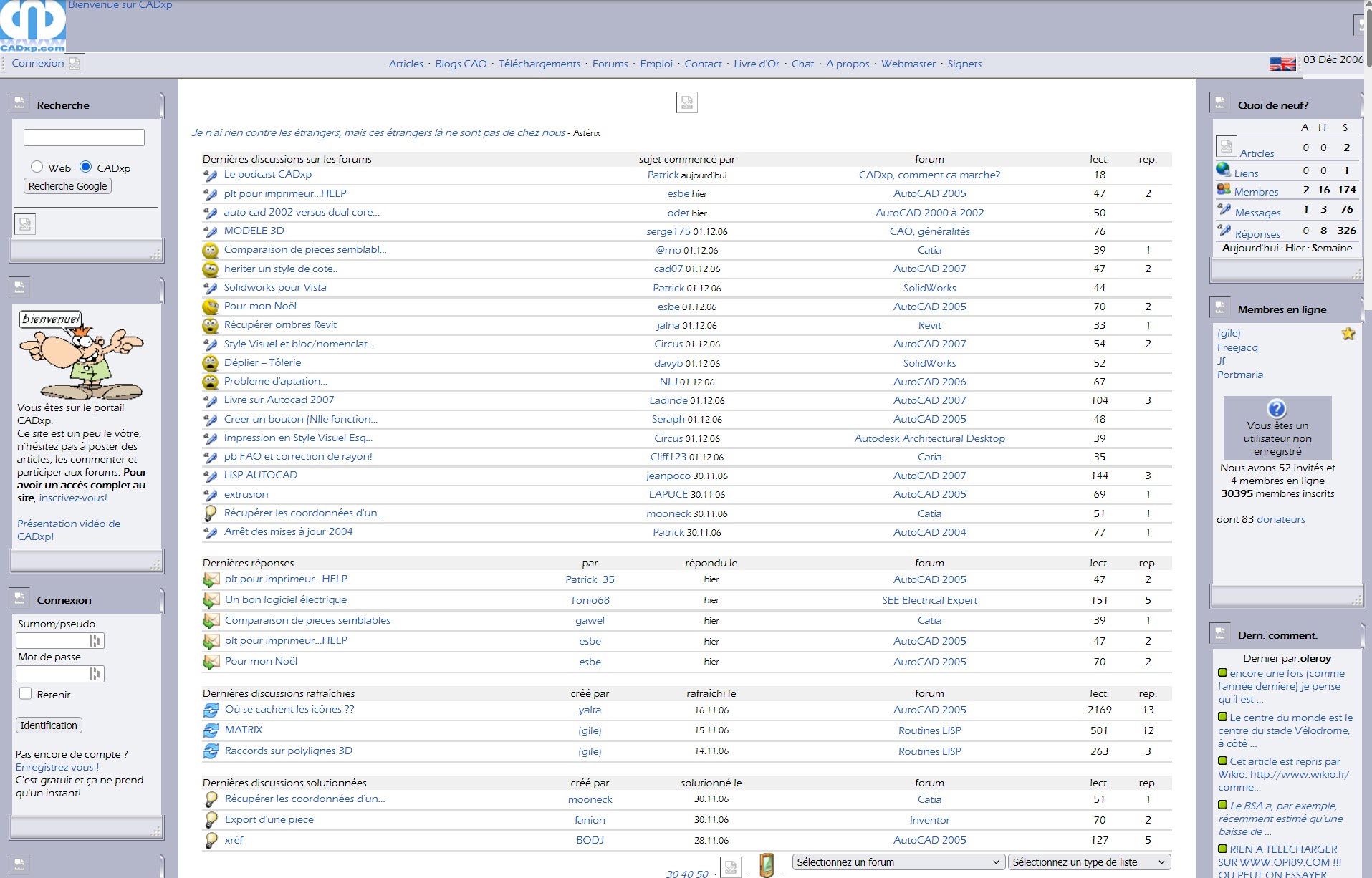Image resolution: width=1372 pixels, height=878 pixels.
Task: Open the Sélectionnez un type de liste dropdown
Action: (1089, 862)
